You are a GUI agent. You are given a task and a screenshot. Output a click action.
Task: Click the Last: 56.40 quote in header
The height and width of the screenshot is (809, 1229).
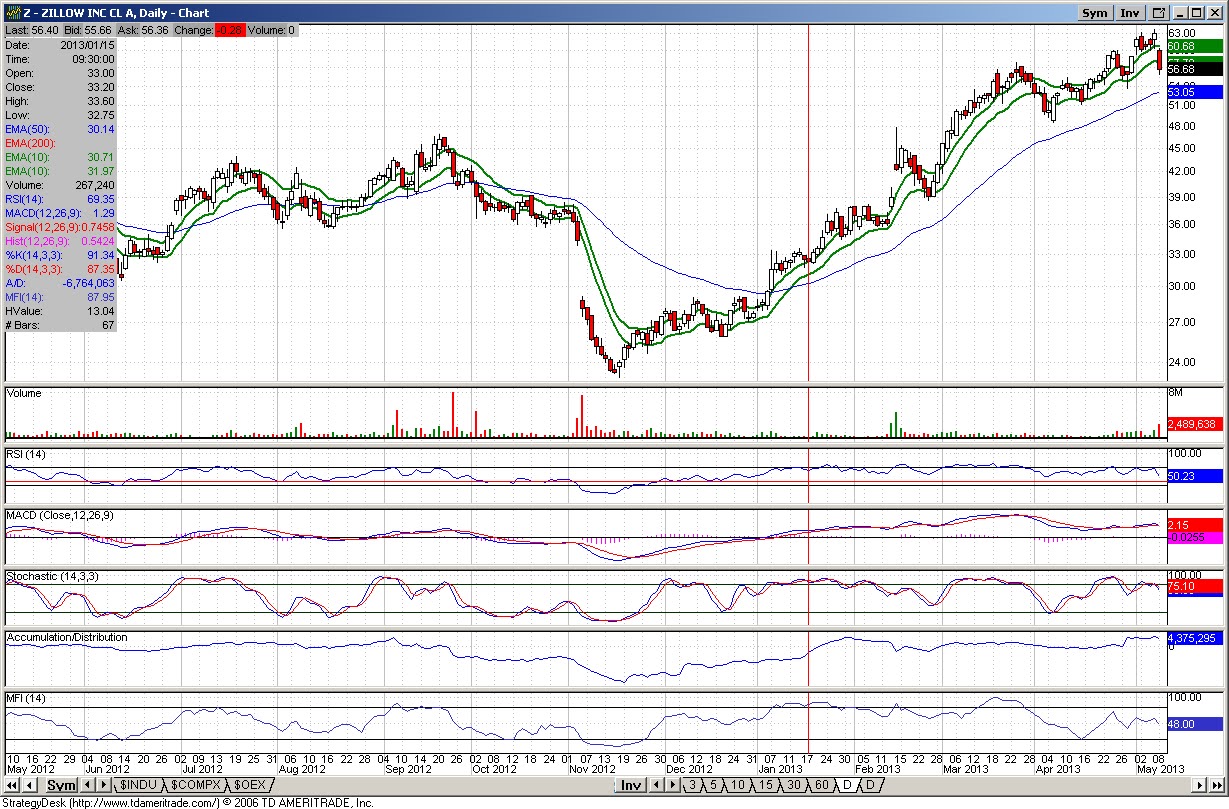pyautogui.click(x=32, y=30)
